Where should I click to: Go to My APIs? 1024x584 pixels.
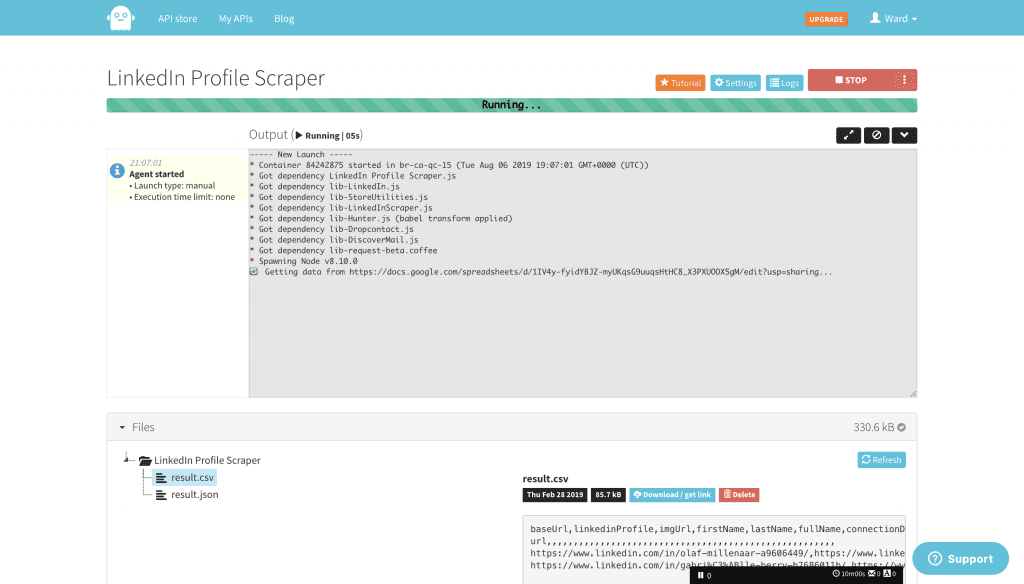click(236, 18)
